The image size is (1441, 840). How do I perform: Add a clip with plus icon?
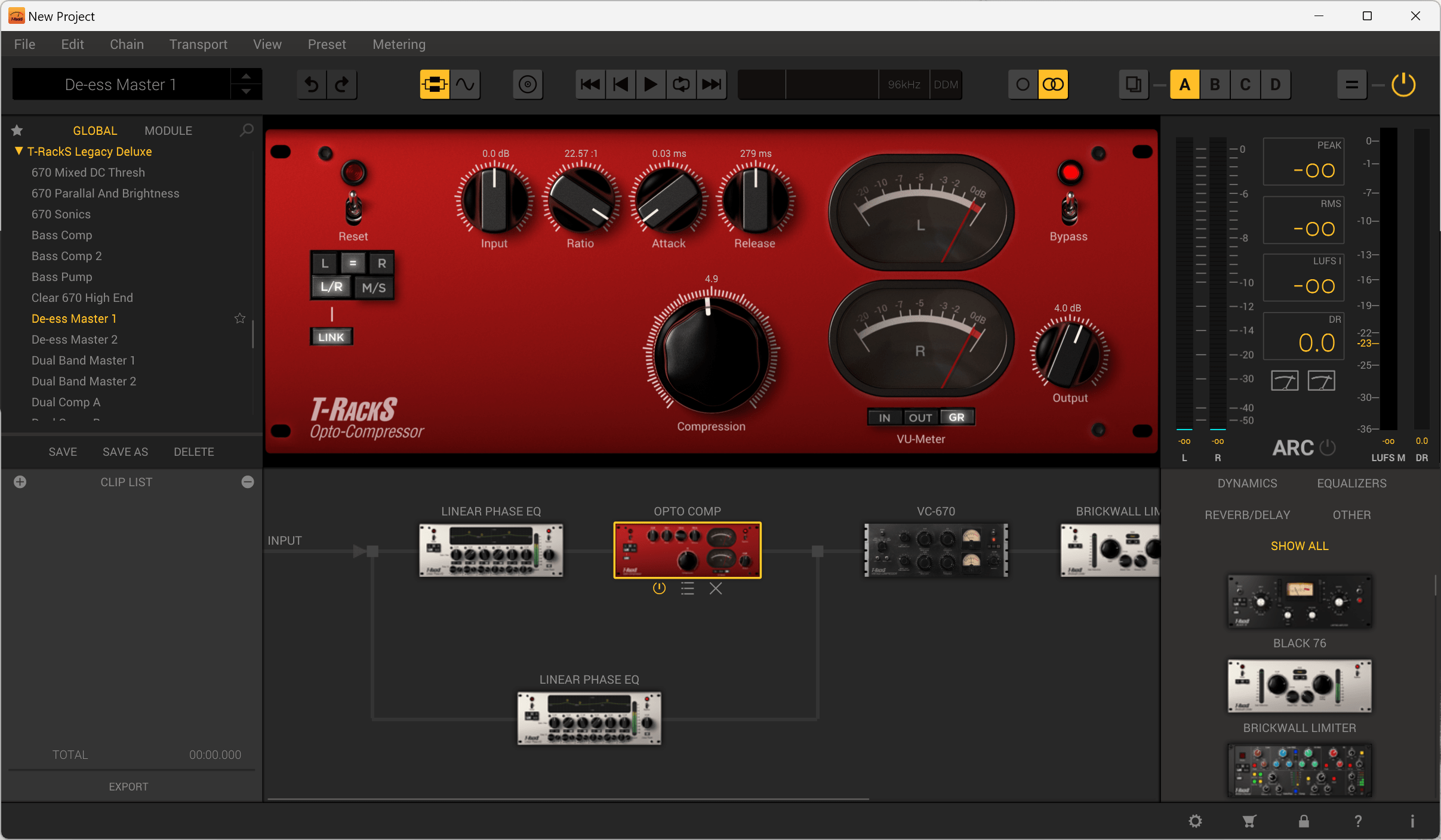click(20, 482)
